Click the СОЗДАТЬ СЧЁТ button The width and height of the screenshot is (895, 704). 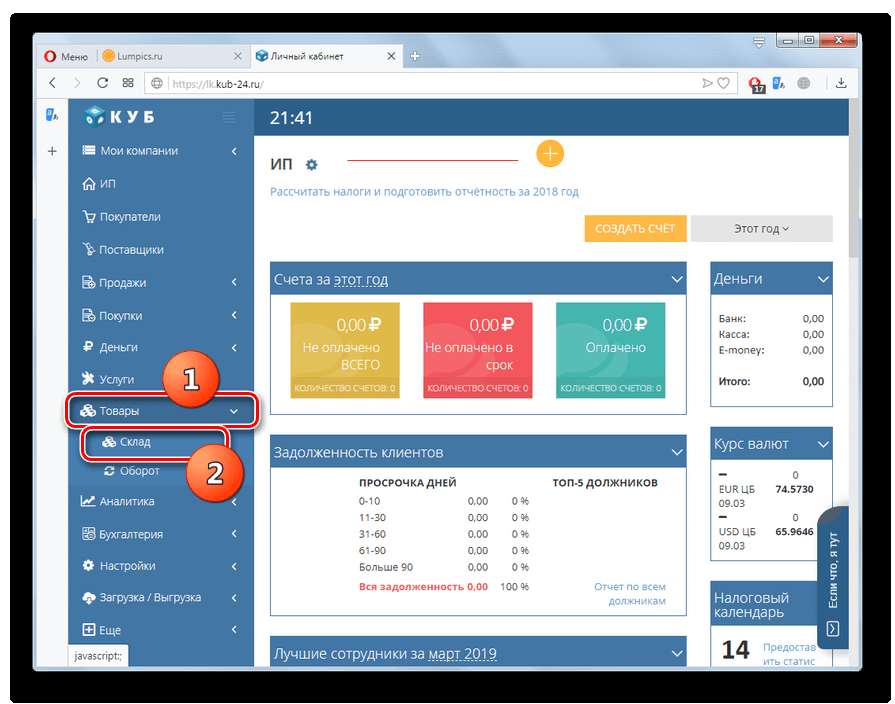click(x=635, y=228)
